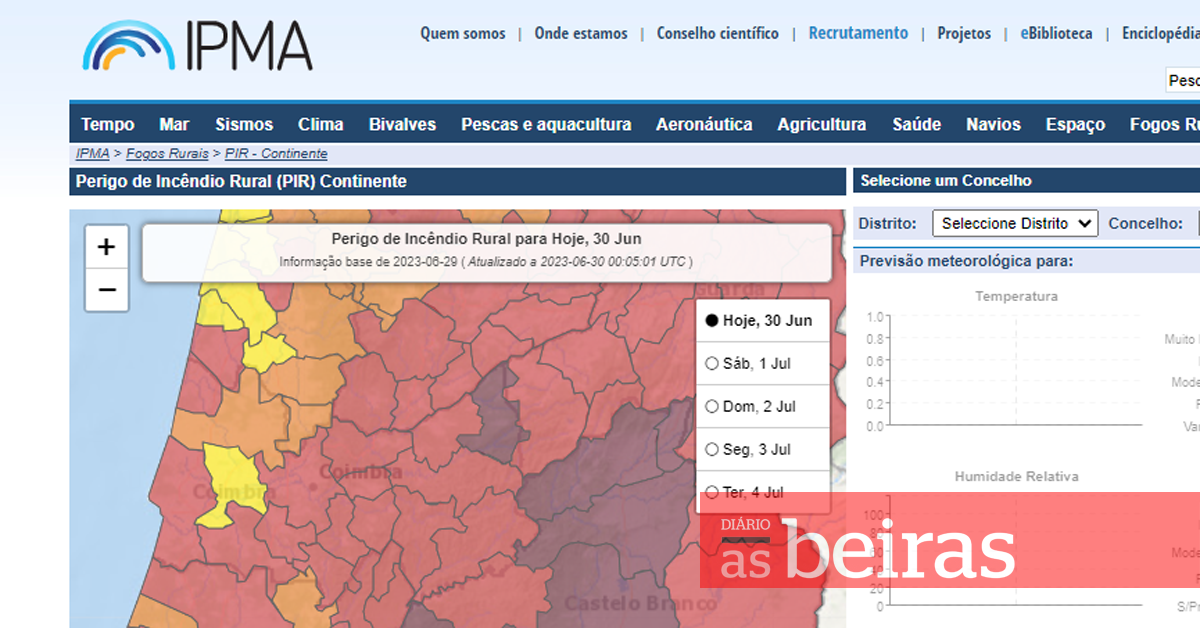
Task: Click the IPMA logo
Action: (x=197, y=45)
